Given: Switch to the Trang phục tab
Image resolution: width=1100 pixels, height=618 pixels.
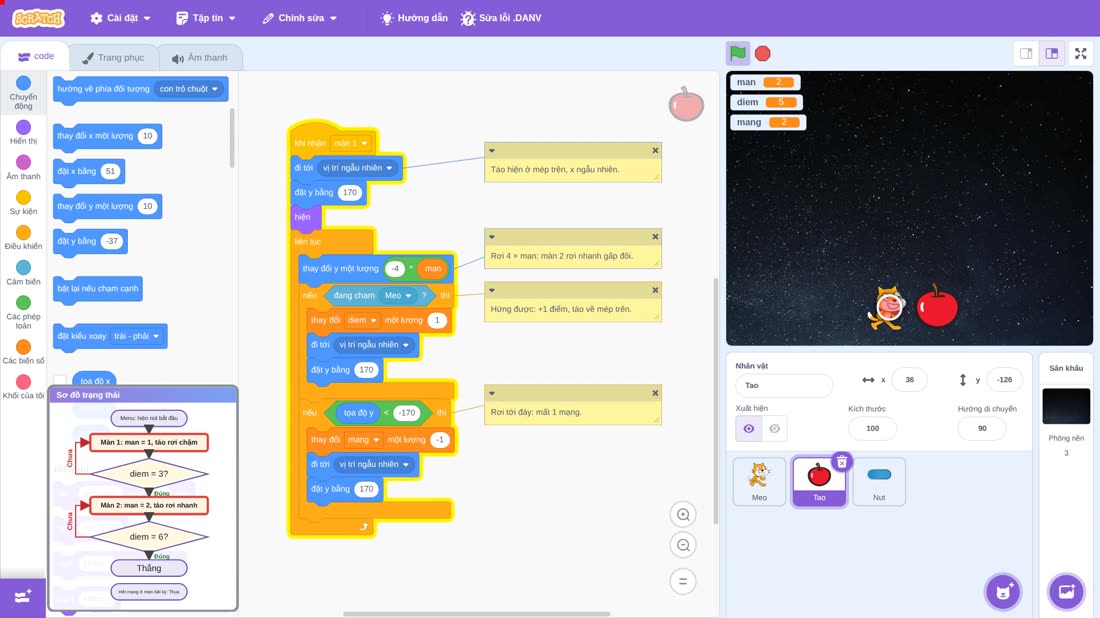Looking at the screenshot, I should click(x=113, y=58).
